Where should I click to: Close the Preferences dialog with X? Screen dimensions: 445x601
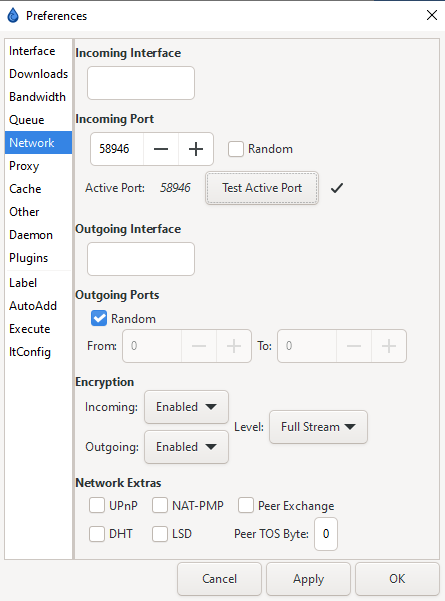pyautogui.click(x=432, y=15)
